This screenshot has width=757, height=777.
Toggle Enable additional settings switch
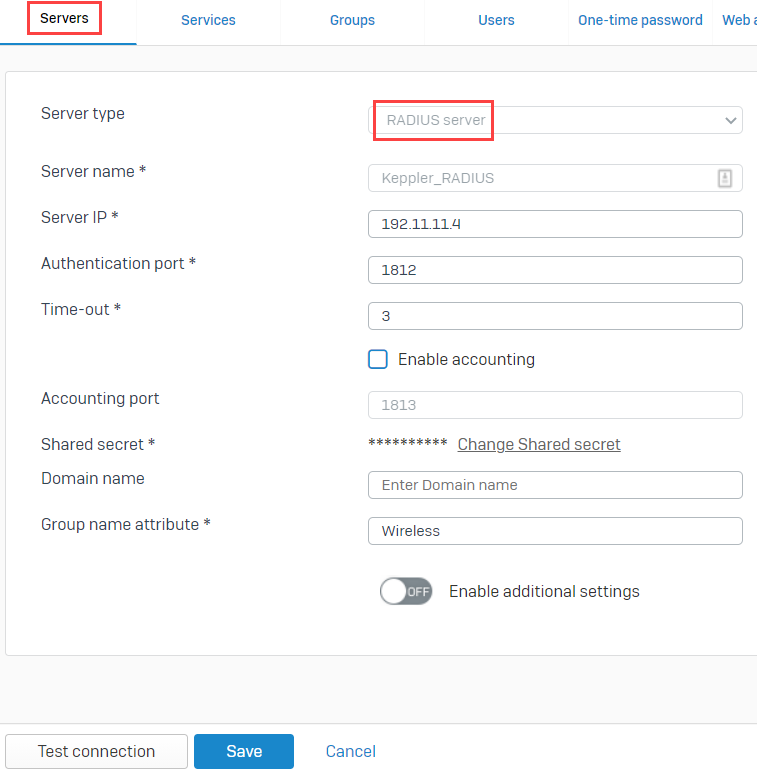click(406, 591)
